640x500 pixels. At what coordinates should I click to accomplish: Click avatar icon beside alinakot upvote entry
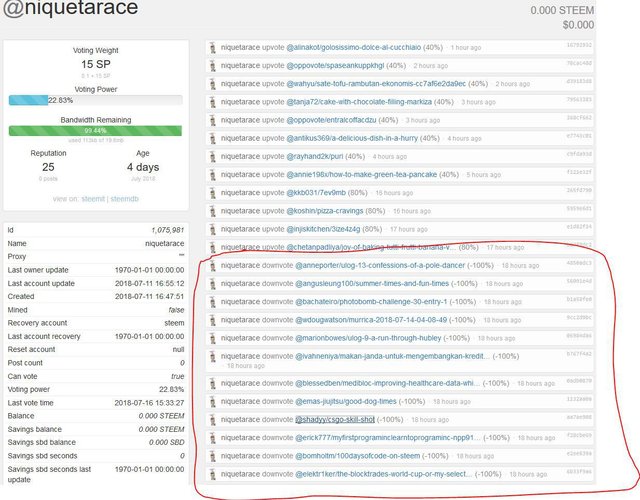[212, 48]
